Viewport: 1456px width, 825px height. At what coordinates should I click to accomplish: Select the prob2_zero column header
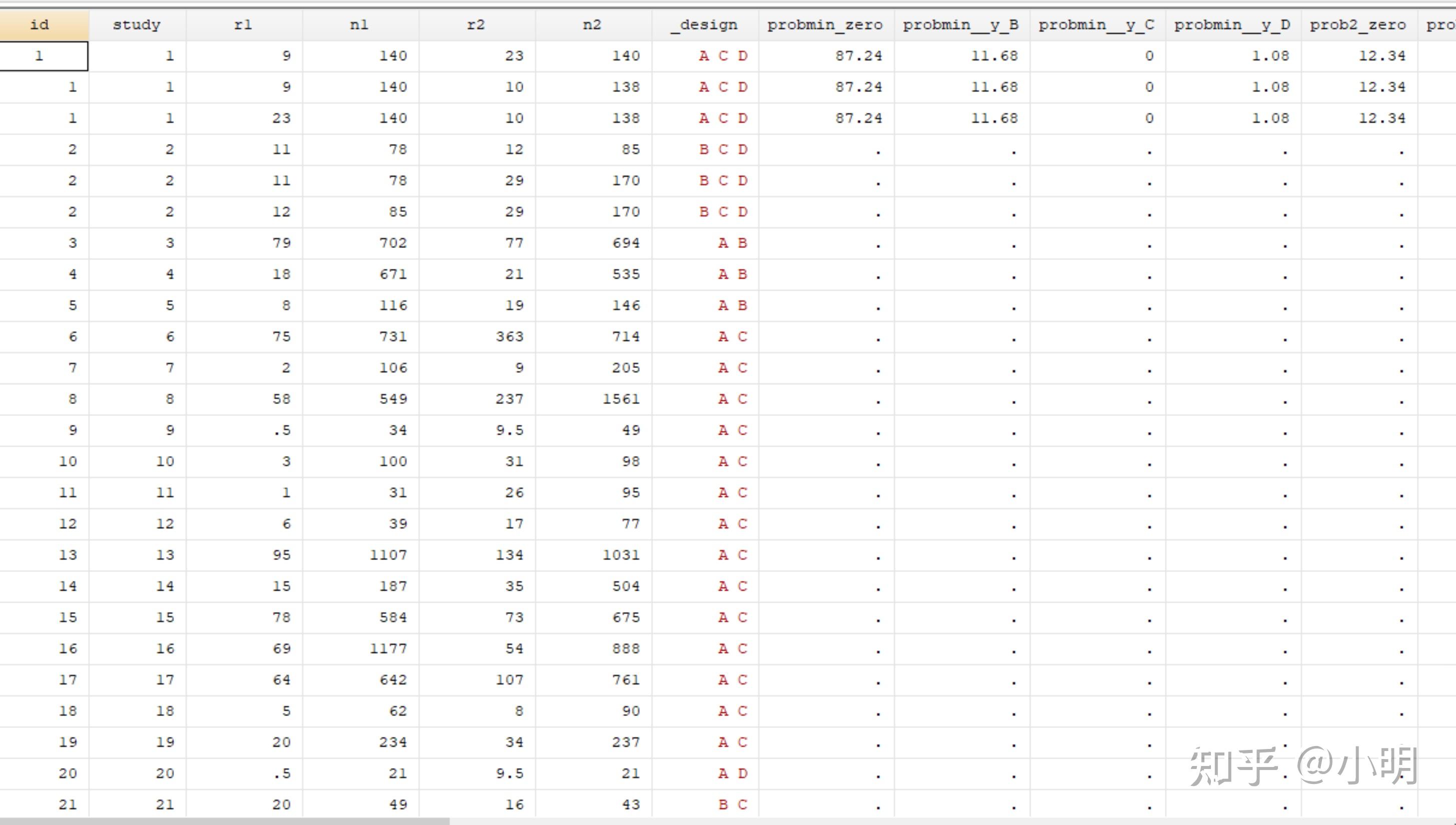(1358, 25)
